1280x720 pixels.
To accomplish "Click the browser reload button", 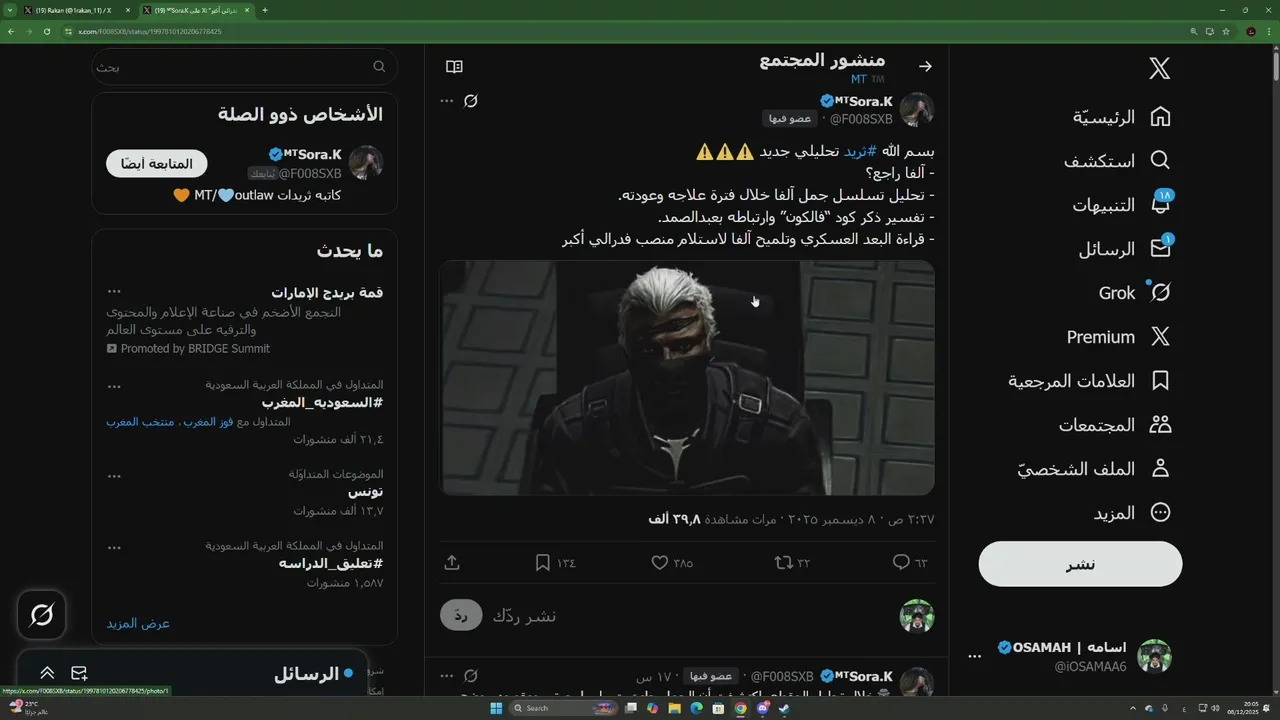I will [x=47, y=31].
